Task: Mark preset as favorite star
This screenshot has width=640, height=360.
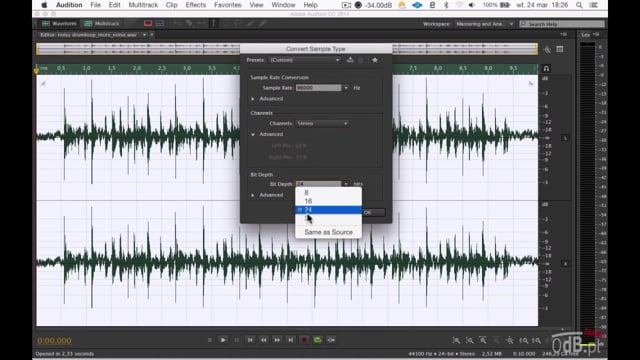Action: point(375,60)
